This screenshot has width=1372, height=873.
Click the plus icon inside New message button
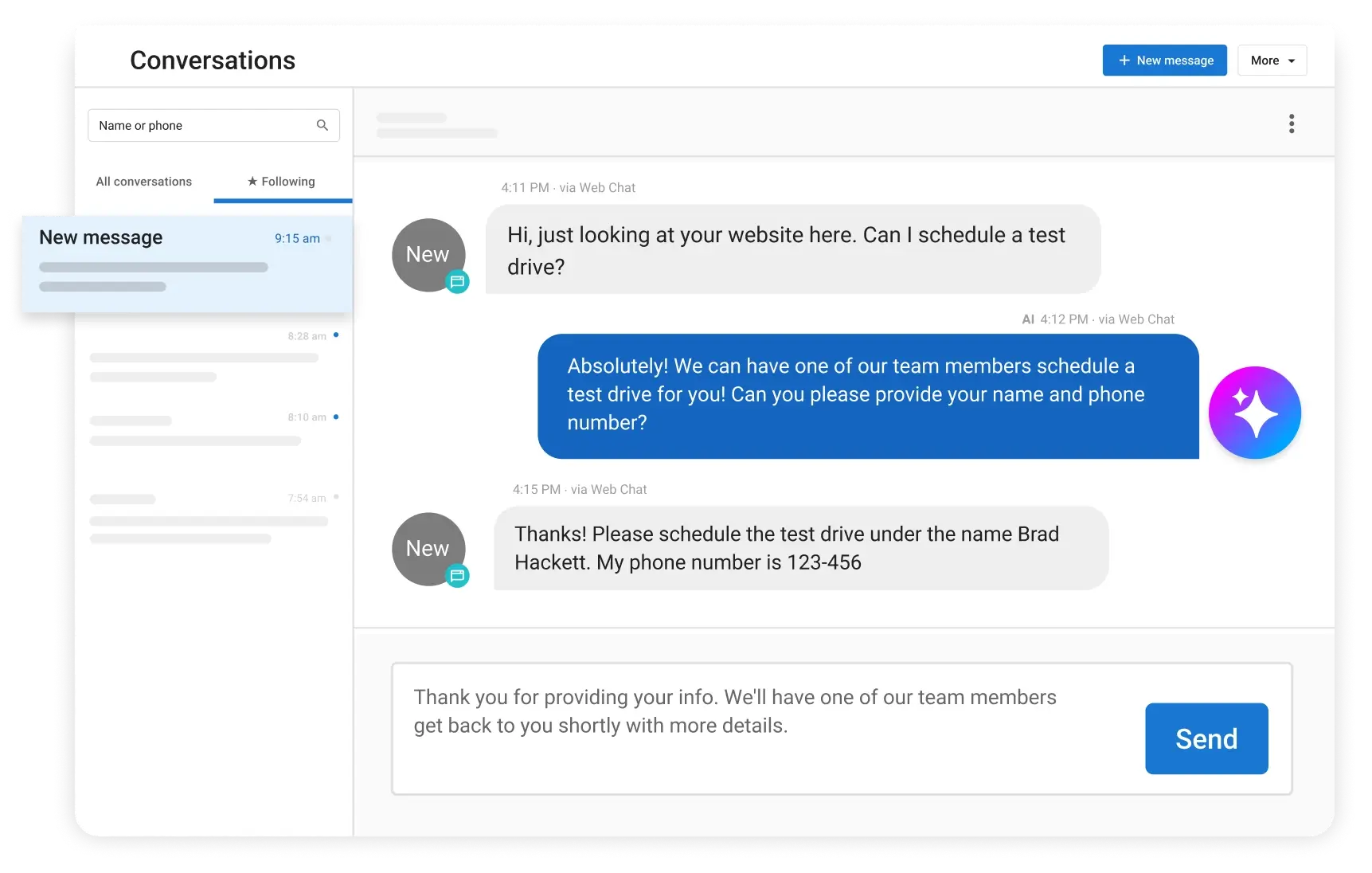[x=1124, y=60]
